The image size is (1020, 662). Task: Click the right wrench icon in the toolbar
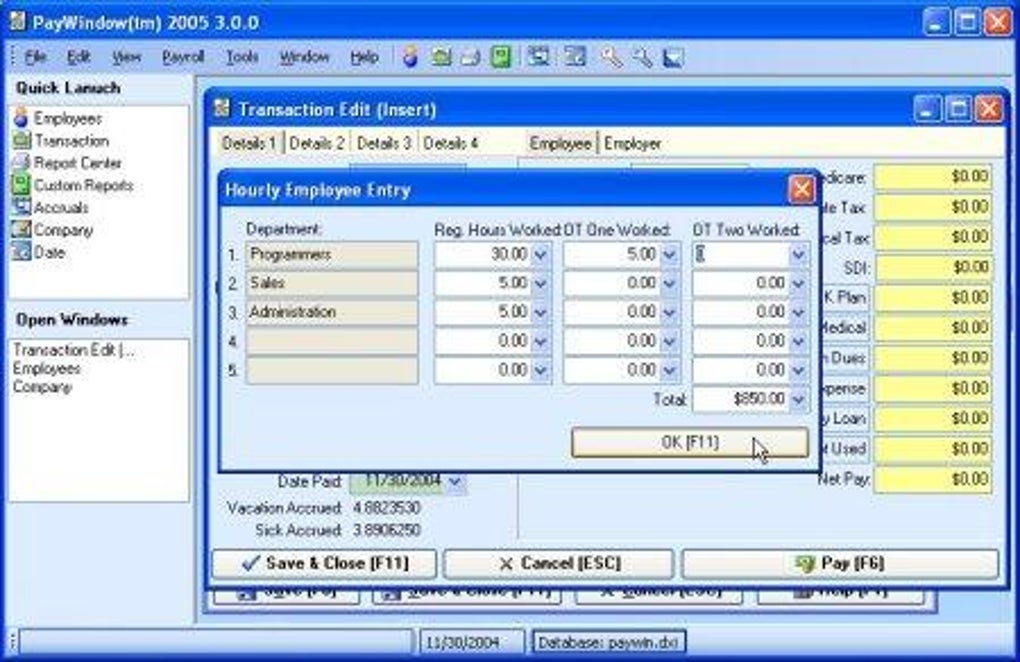click(x=642, y=57)
